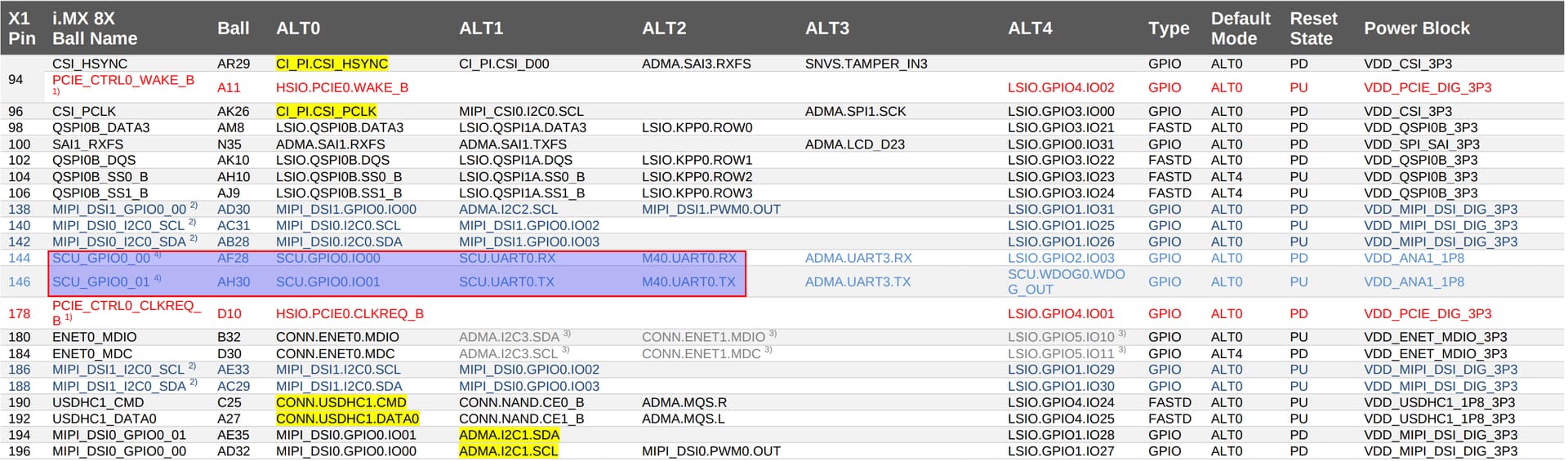
Task: Select the cell 'LSIO.GPIO2.IO03'
Action: tap(1061, 258)
